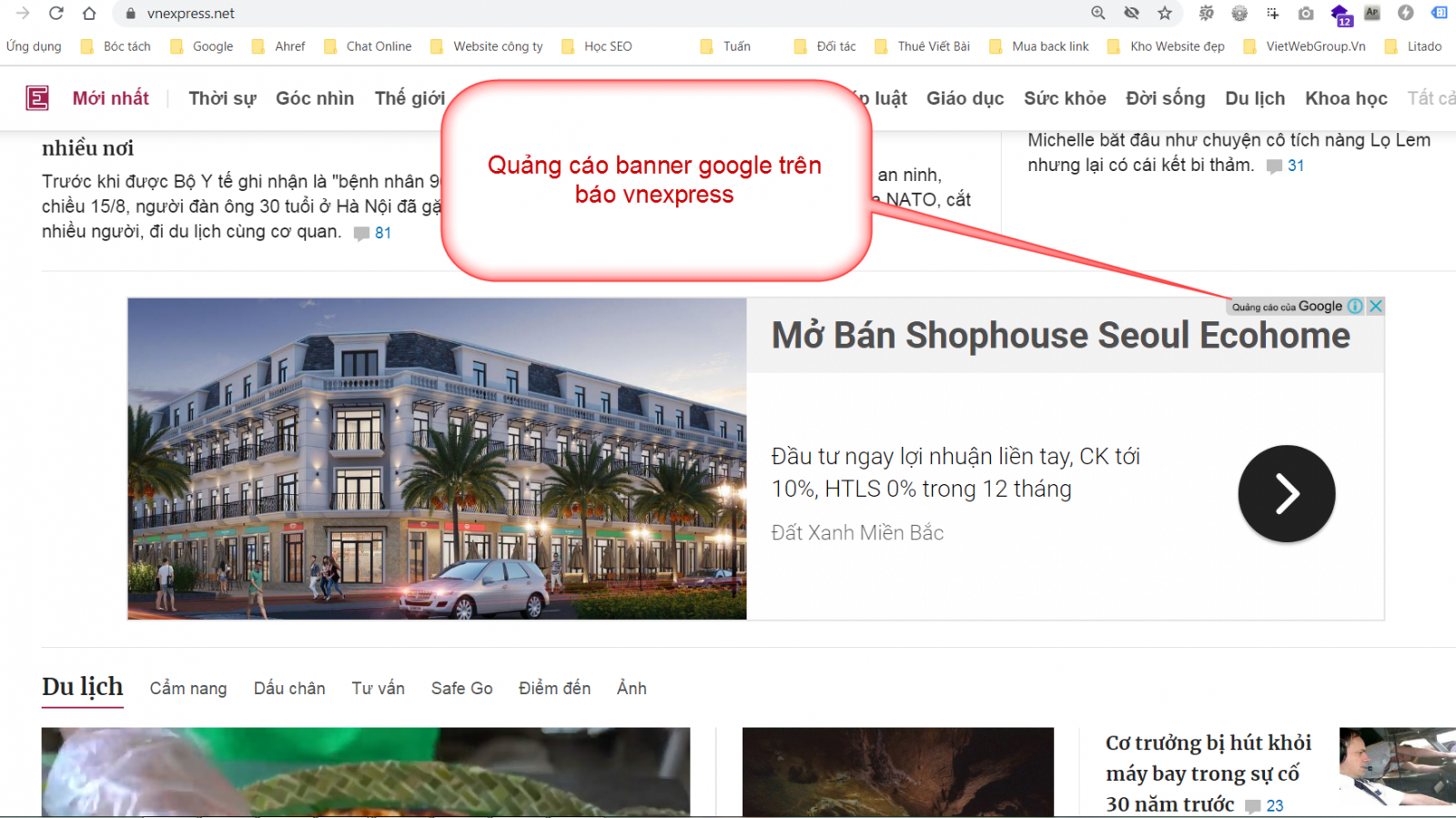Reload the vnexpress.net page

(56, 13)
